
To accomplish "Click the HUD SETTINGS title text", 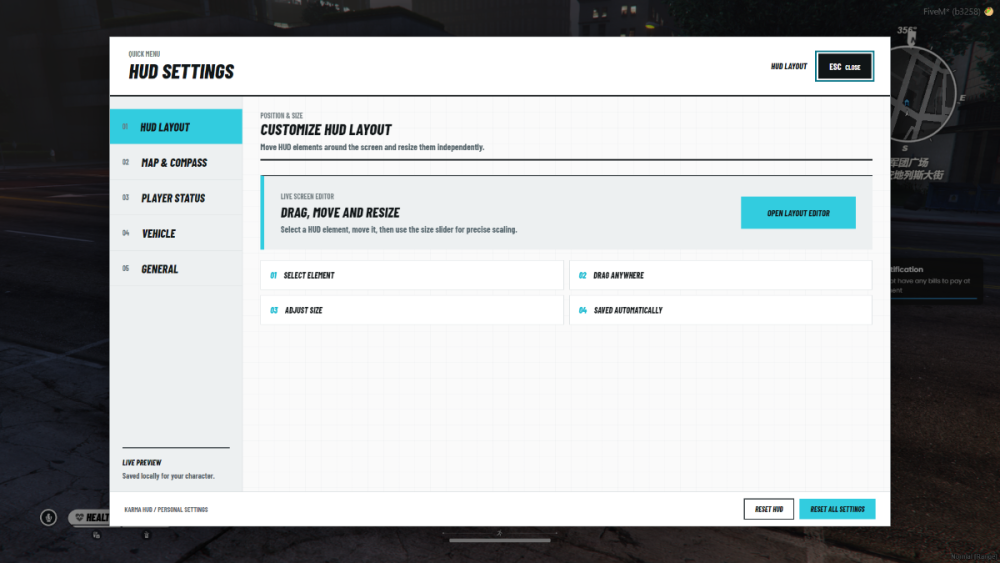I will tap(182, 71).
